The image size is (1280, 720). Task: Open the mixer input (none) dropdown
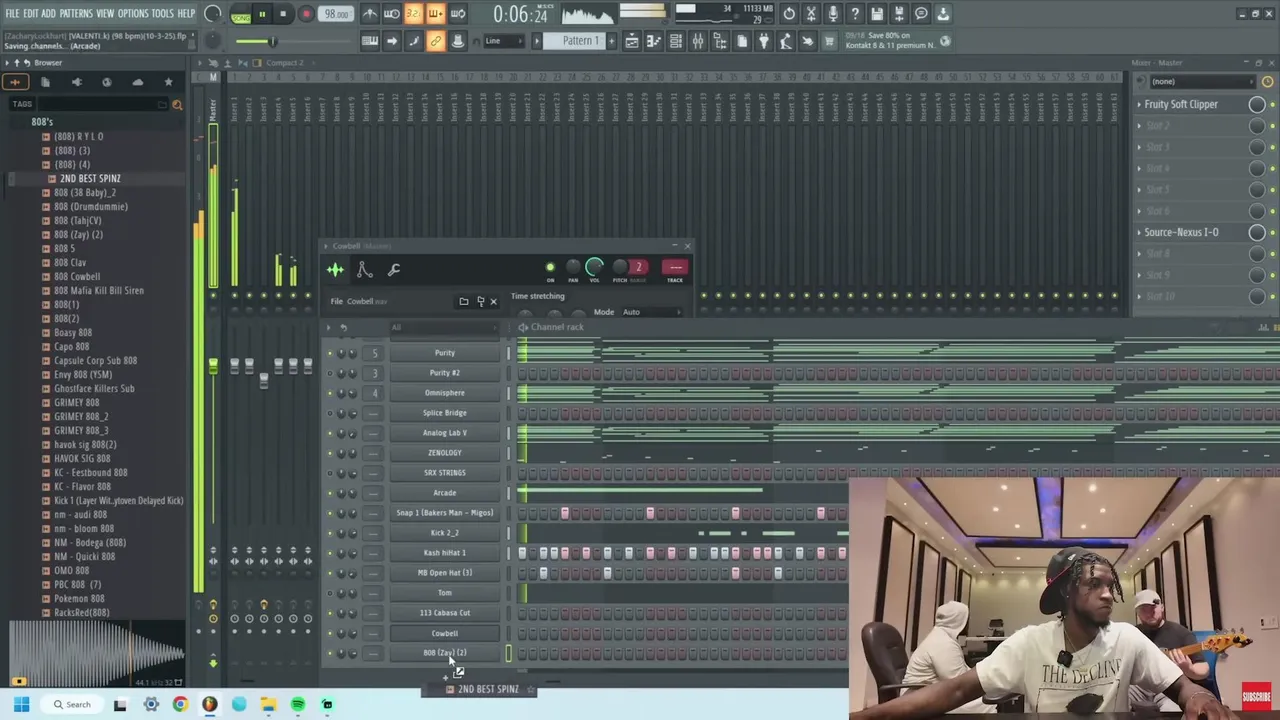tap(1202, 81)
